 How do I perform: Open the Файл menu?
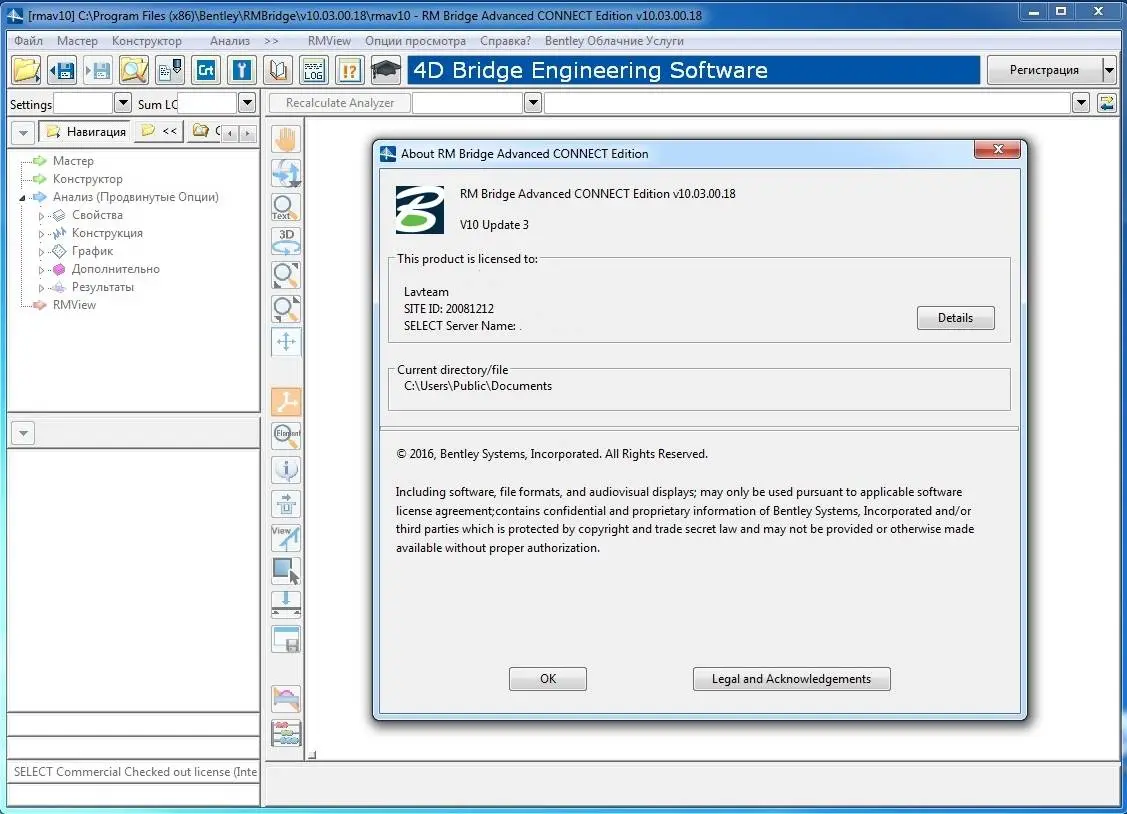(x=29, y=41)
